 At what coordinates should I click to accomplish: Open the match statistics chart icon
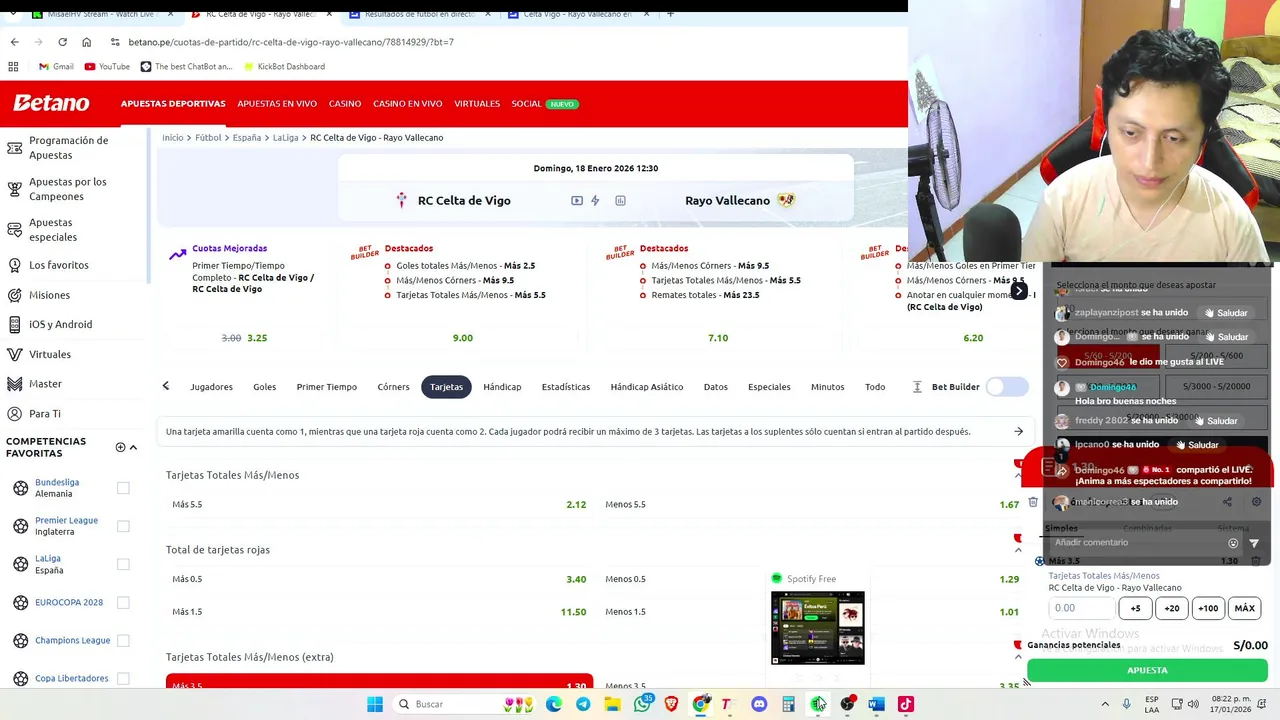click(x=620, y=201)
